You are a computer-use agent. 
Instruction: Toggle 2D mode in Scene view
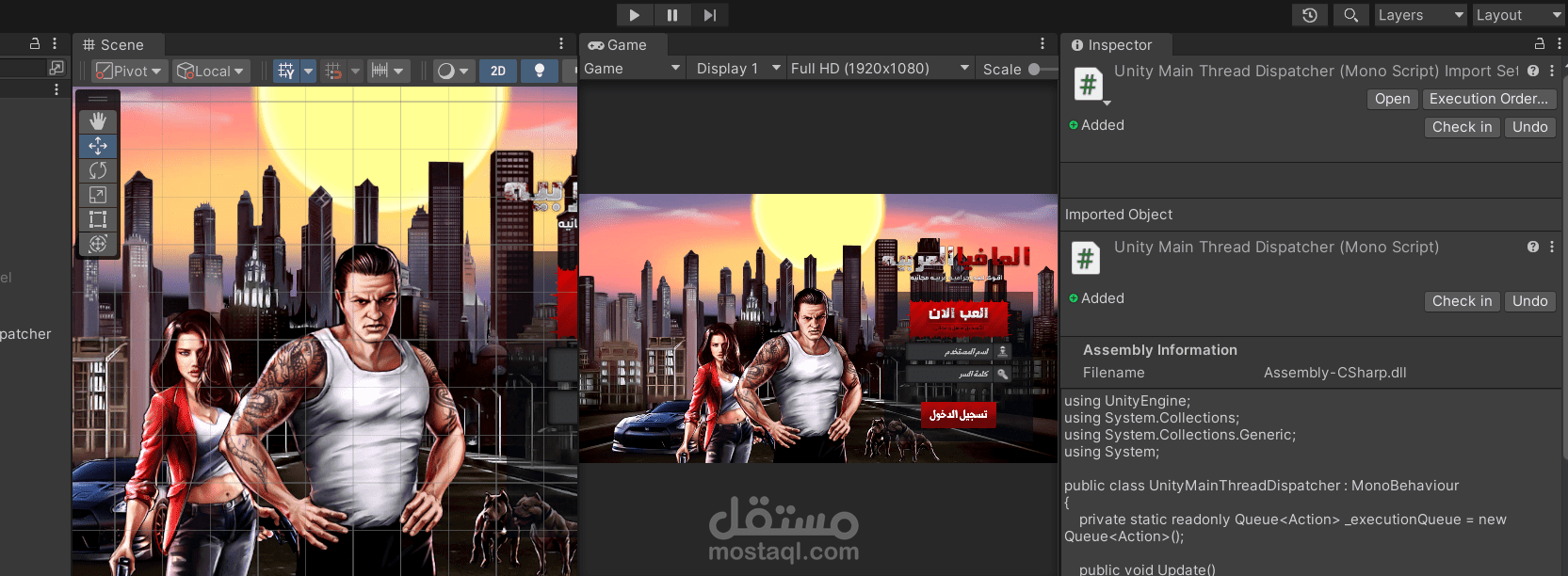pos(498,71)
